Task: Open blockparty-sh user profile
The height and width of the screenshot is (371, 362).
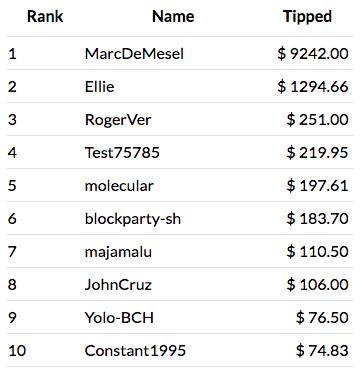Action: 133,219
